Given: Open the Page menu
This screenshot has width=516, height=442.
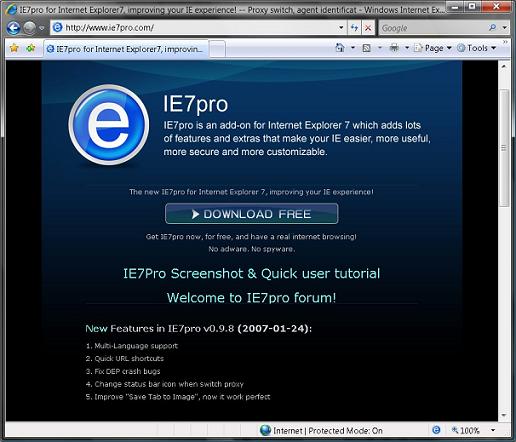Looking at the screenshot, I should (x=433, y=48).
